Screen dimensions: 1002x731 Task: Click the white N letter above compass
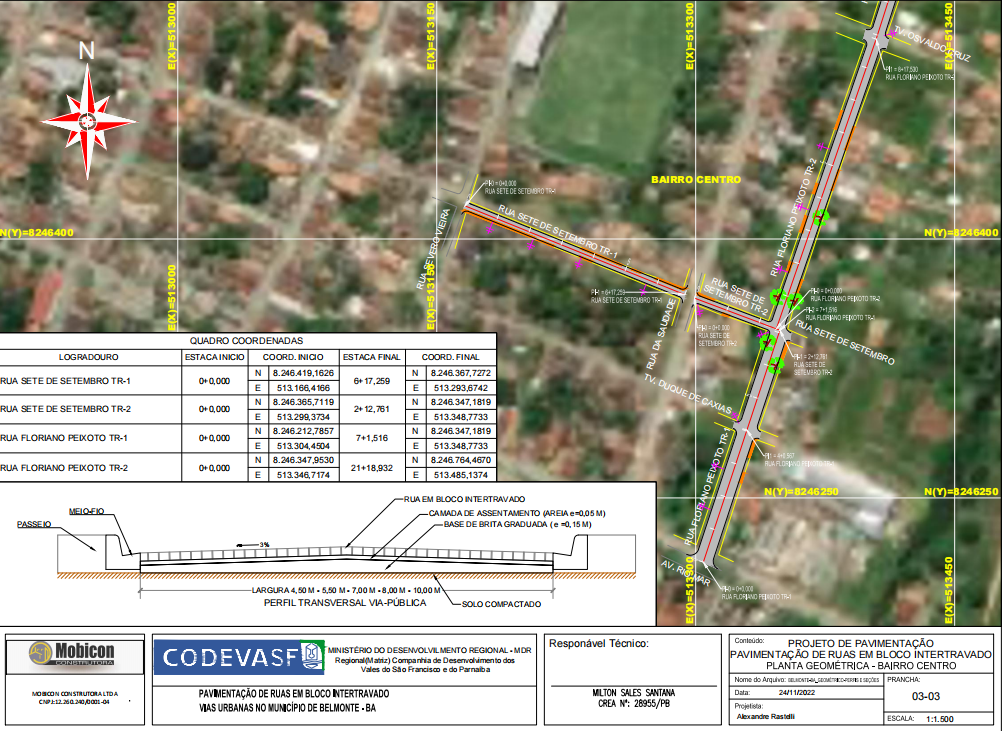(x=87, y=52)
